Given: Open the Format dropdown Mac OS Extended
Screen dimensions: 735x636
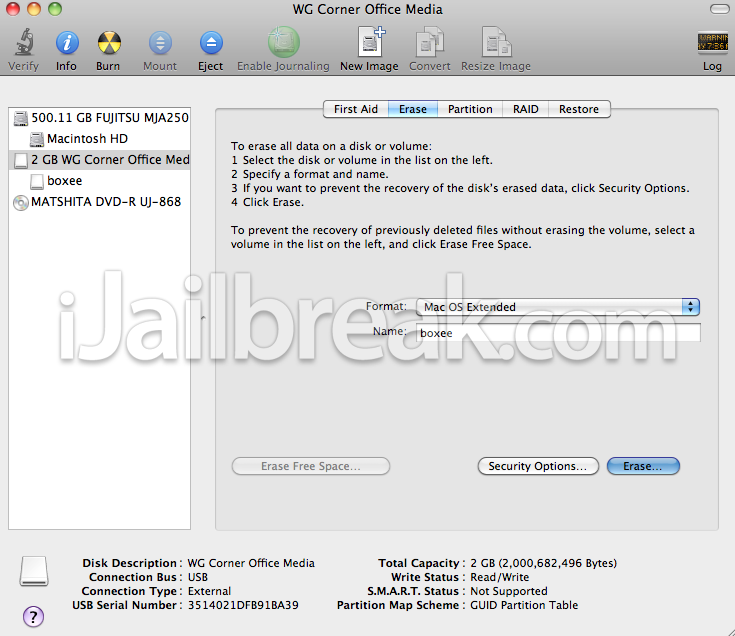Looking at the screenshot, I should [558, 307].
